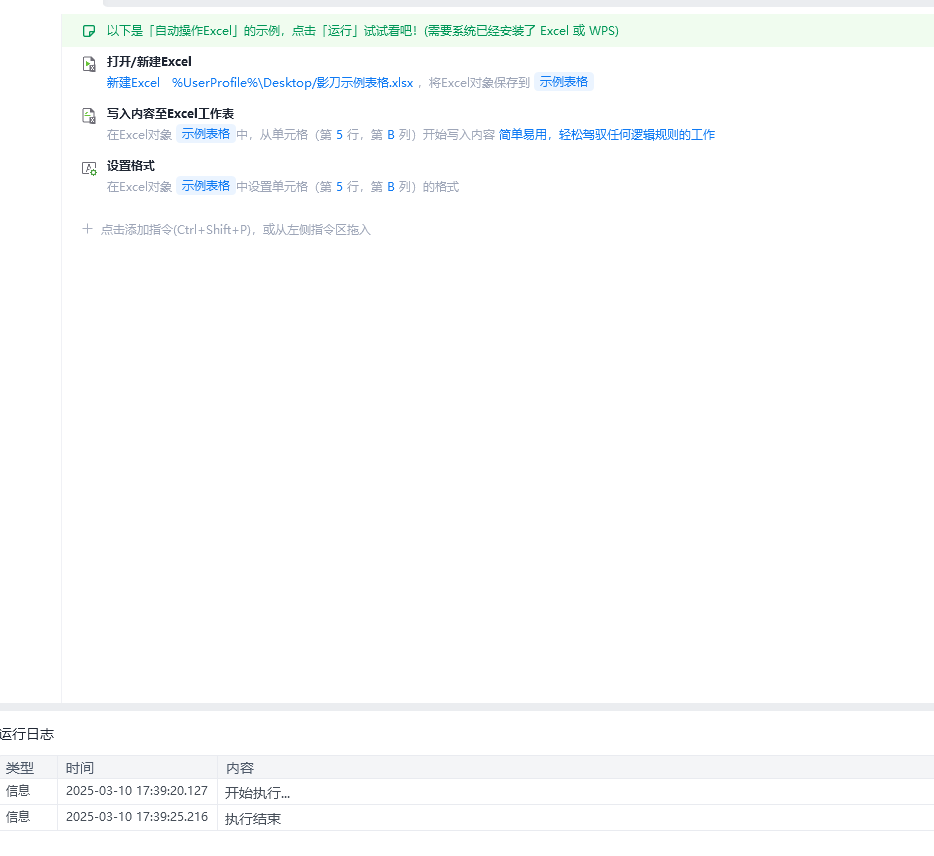Image resolution: width=934 pixels, height=856 pixels.
Task: Click the row number 5 in the 写入内容至Excel工作表 row
Action: [x=340, y=135]
